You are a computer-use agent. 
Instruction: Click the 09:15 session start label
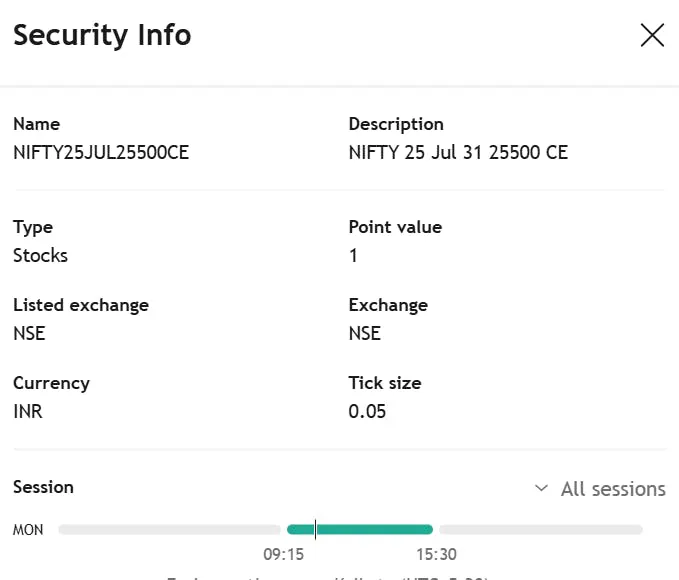click(x=283, y=554)
